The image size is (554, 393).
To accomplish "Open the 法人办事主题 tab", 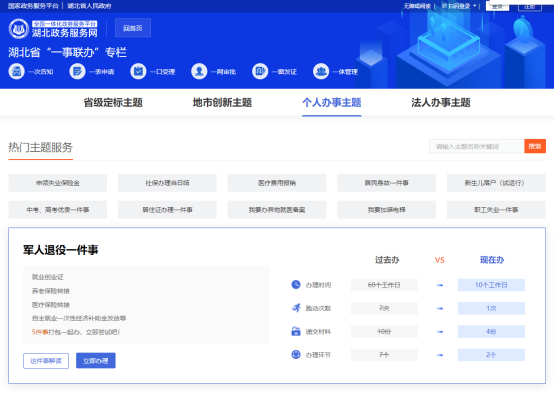I will coord(441,102).
